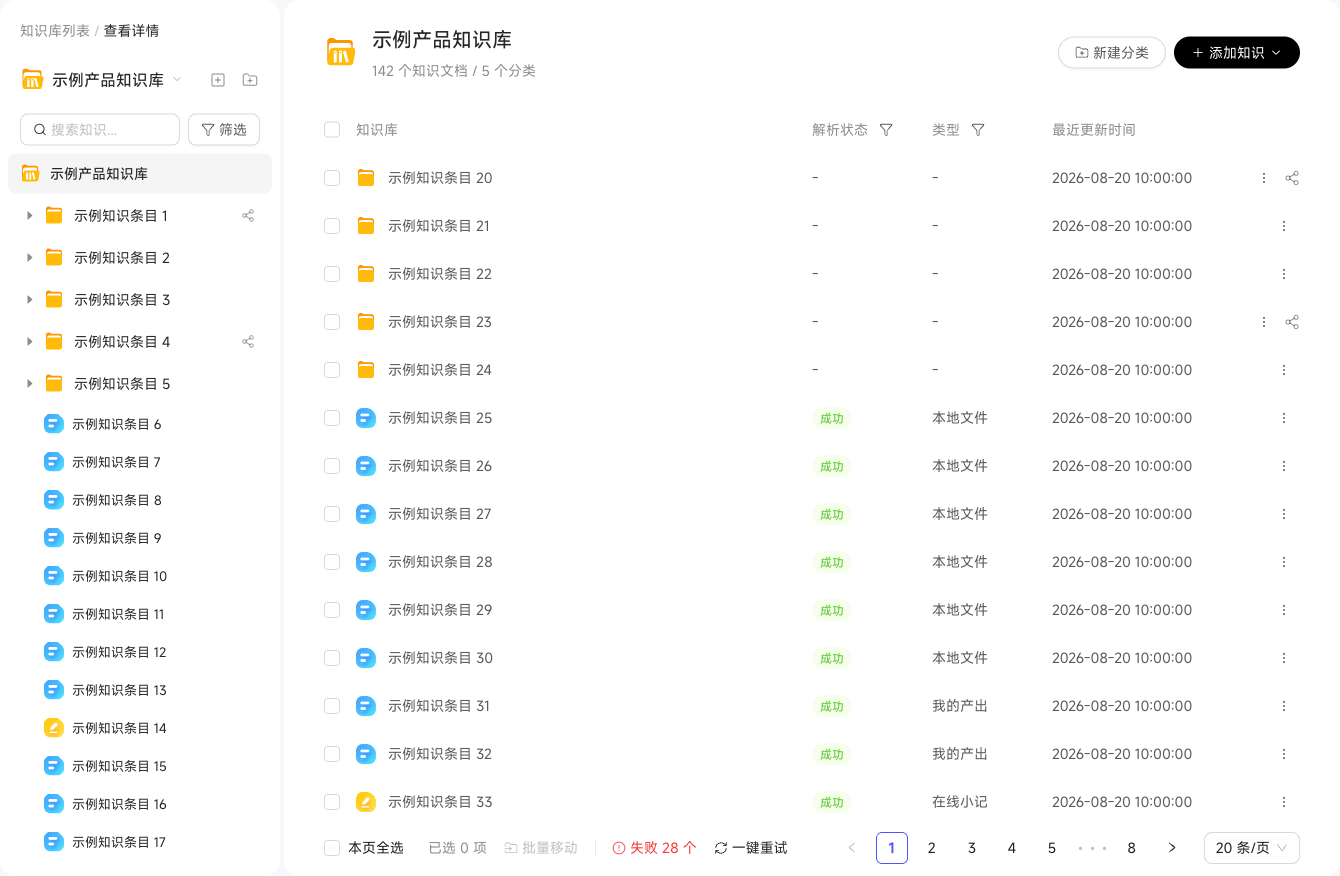The height and width of the screenshot is (876, 1340).
Task: Expand sidebar folder 示例知识条目 1
Action: pyautogui.click(x=29, y=215)
